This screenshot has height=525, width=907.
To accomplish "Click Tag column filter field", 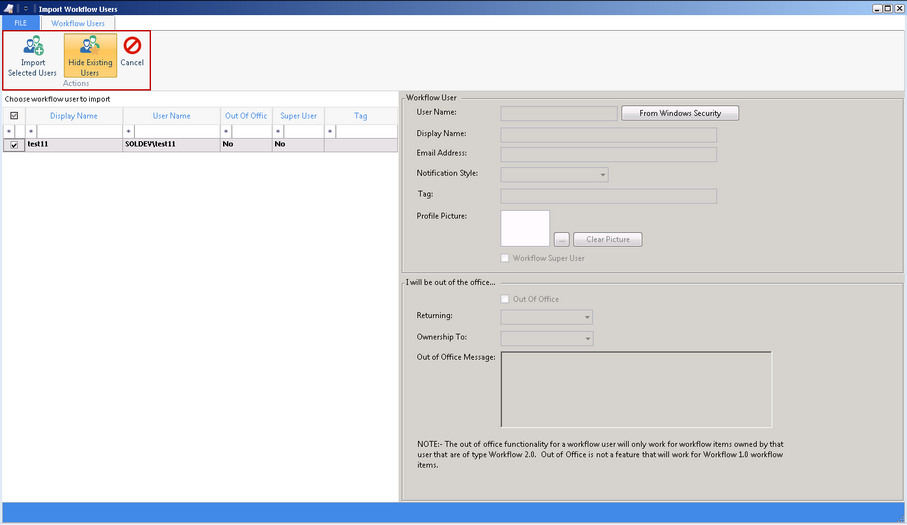I will point(367,132).
